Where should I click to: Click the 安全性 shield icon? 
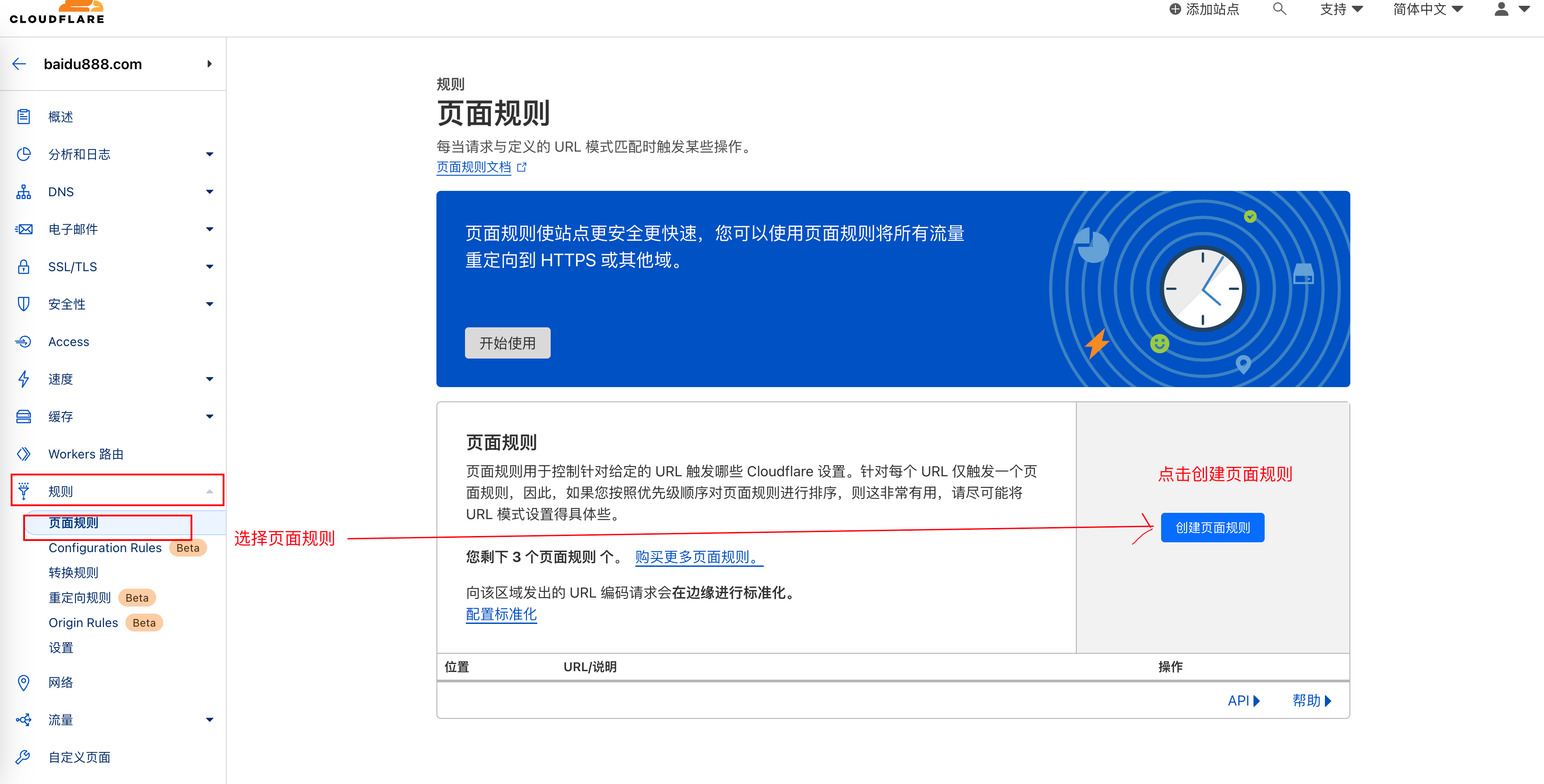23,304
